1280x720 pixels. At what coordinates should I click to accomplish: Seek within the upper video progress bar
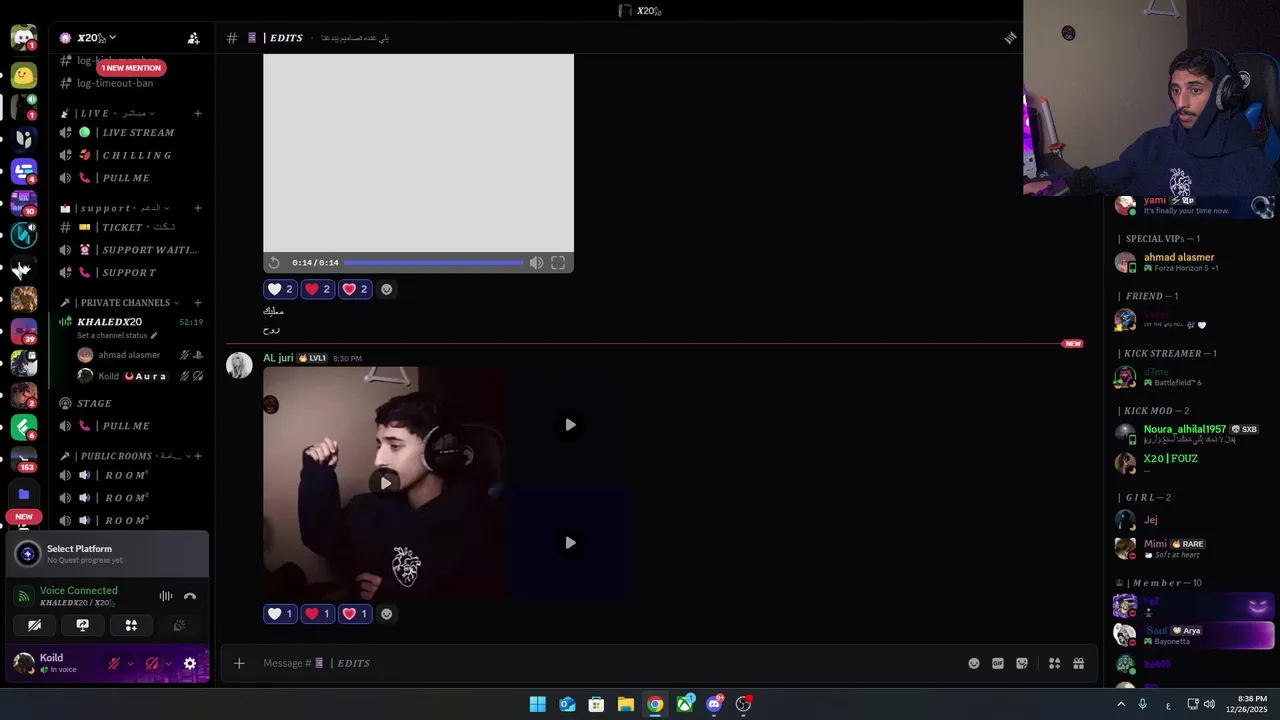[434, 262]
